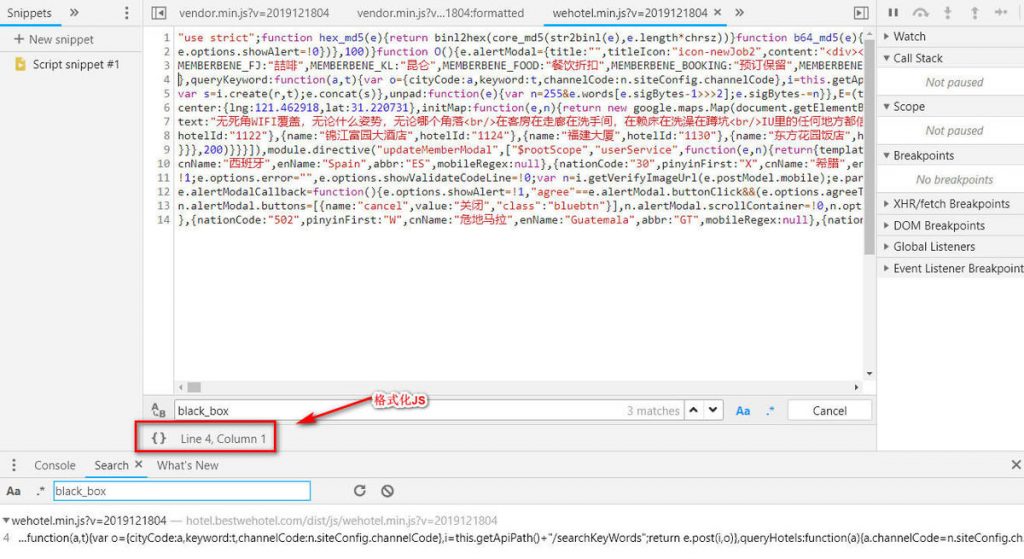Click the pretty-print format braces icon
The width and height of the screenshot is (1024, 559).
(159, 438)
